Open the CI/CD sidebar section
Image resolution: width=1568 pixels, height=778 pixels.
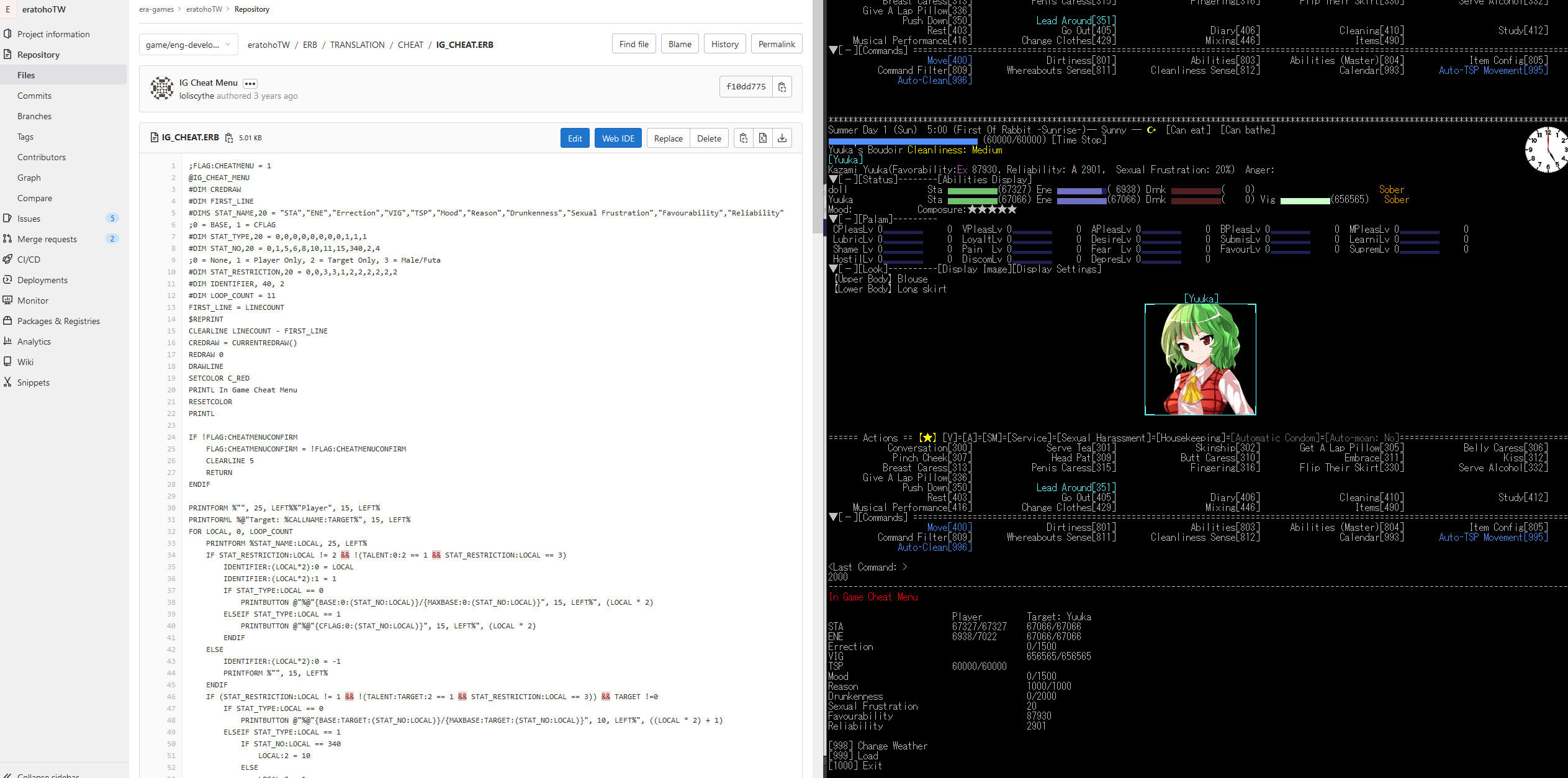click(29, 260)
